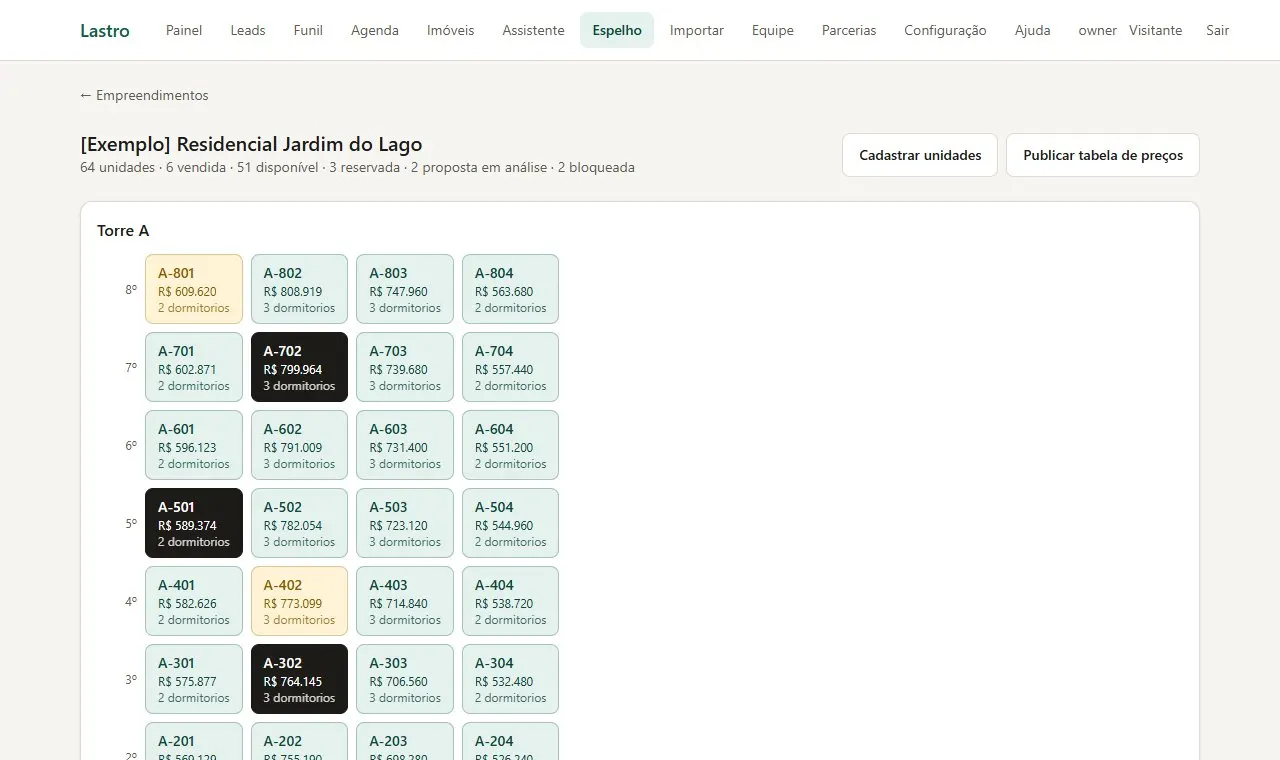1280x760 pixels.
Task: Go to Leads in the navigation
Action: point(248,30)
